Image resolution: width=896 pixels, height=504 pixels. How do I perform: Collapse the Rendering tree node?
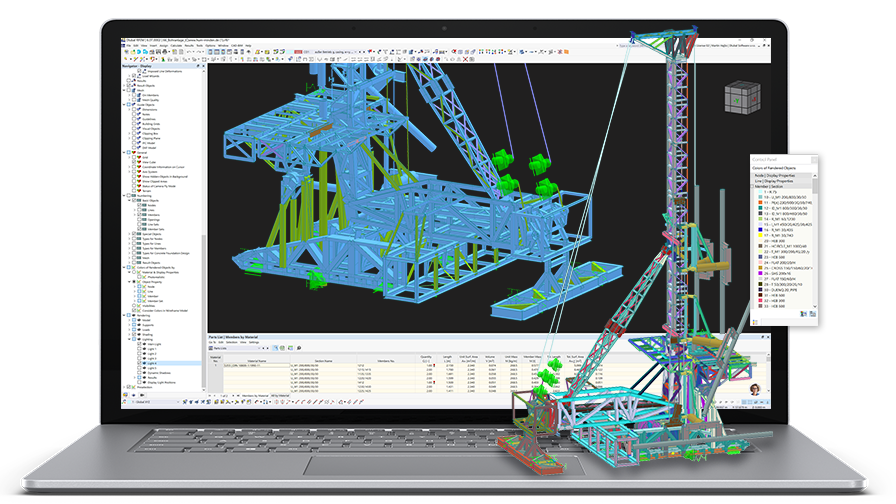pos(124,315)
